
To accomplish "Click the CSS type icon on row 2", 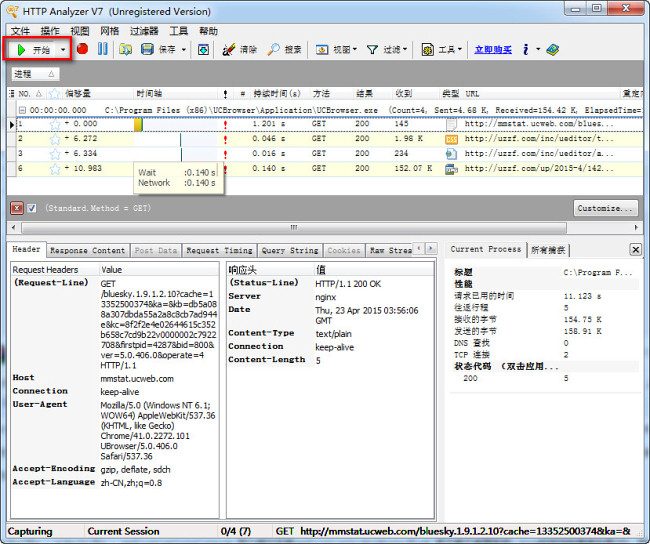I will coord(451,139).
